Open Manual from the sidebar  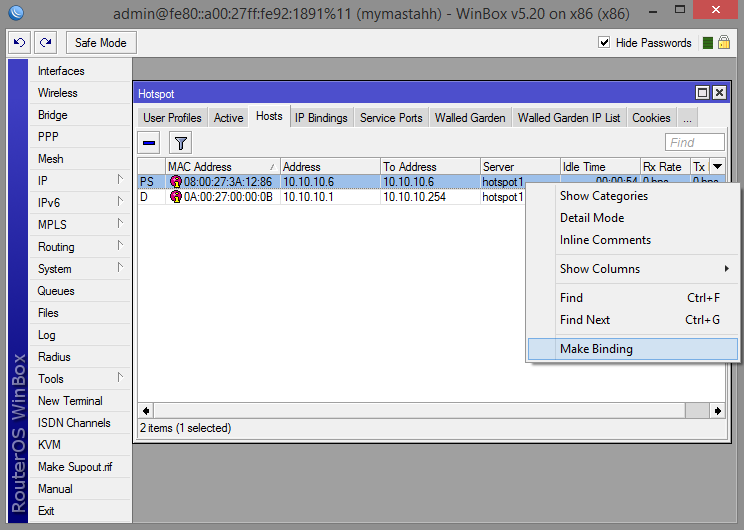tap(80, 489)
